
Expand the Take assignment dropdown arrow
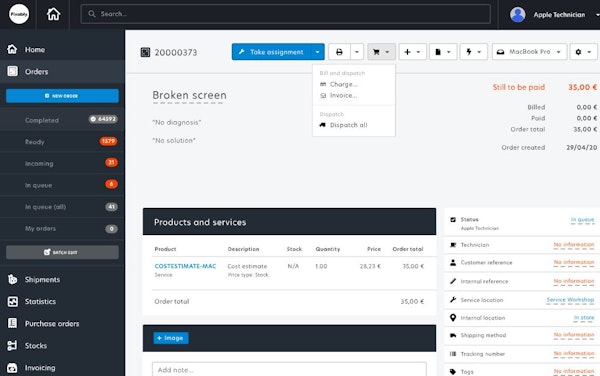(x=317, y=52)
